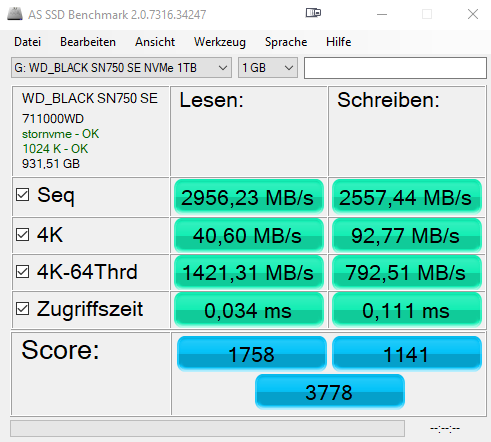Screen dimensions: 491x442
Task: Click the 4K-64Thrd read 1421,31 MB/s
Action: coord(249,272)
